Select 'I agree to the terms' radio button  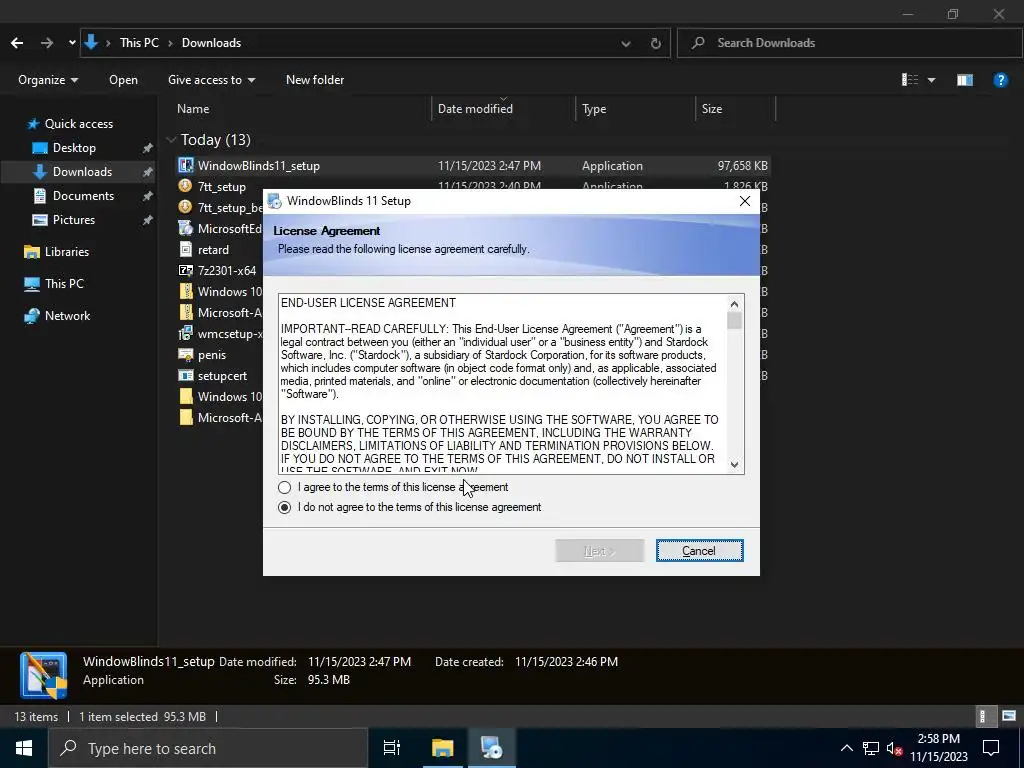pyautogui.click(x=284, y=487)
